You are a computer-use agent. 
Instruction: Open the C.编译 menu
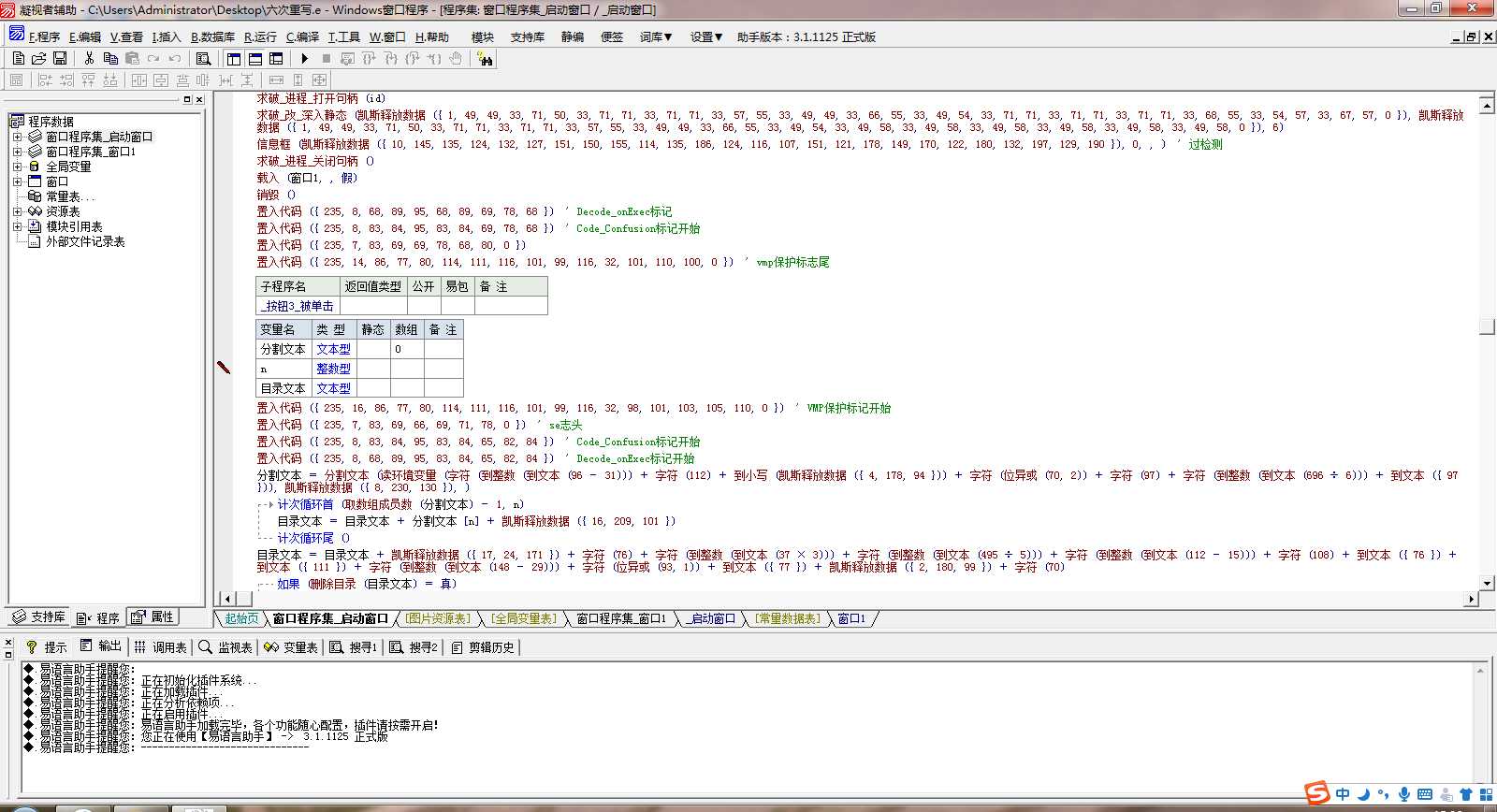point(302,37)
